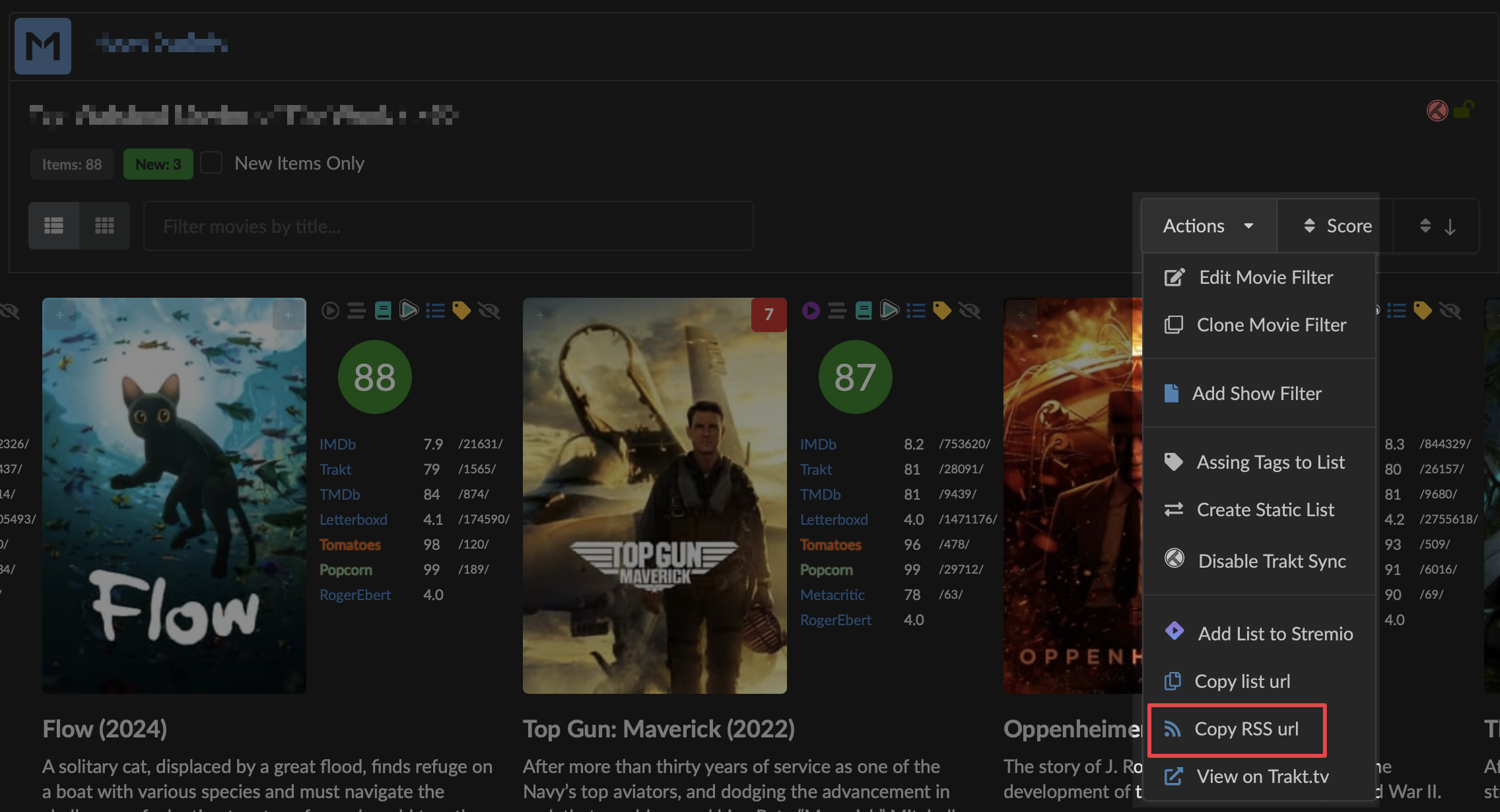Click the purple play icon for Top Gun
Viewport: 1500px width, 812px height.
(811, 310)
